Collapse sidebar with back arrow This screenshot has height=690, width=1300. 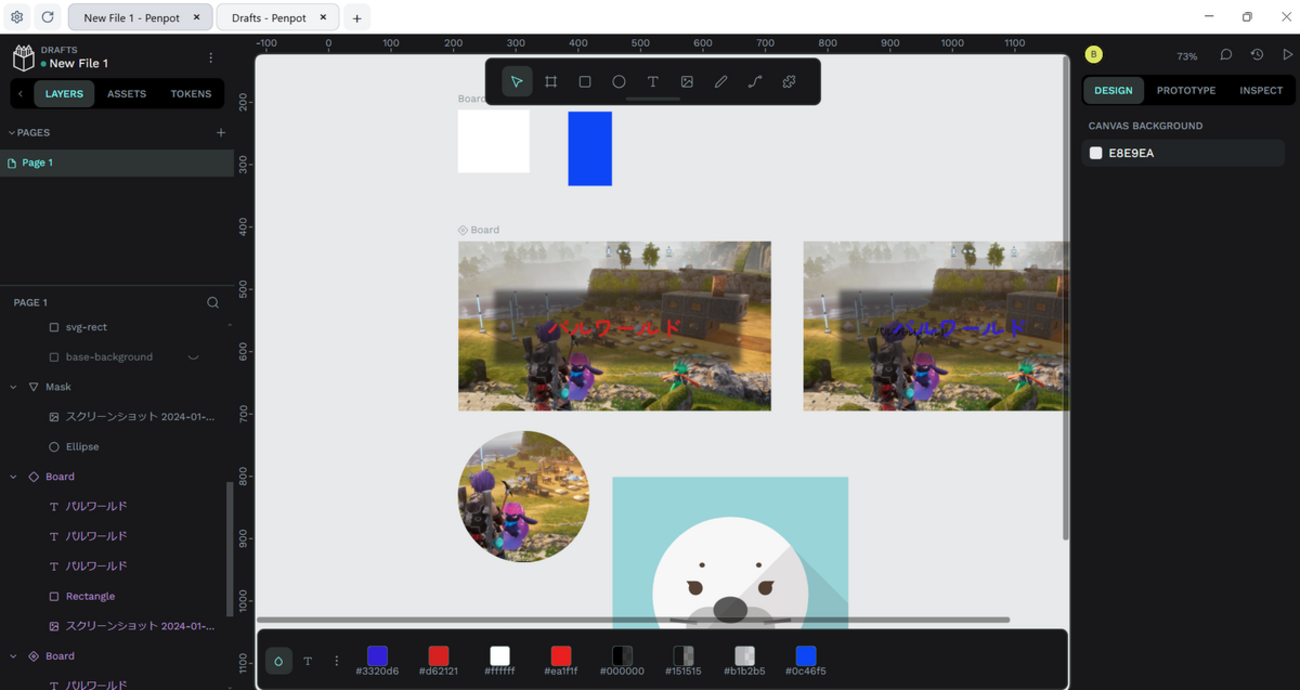[x=20, y=94]
